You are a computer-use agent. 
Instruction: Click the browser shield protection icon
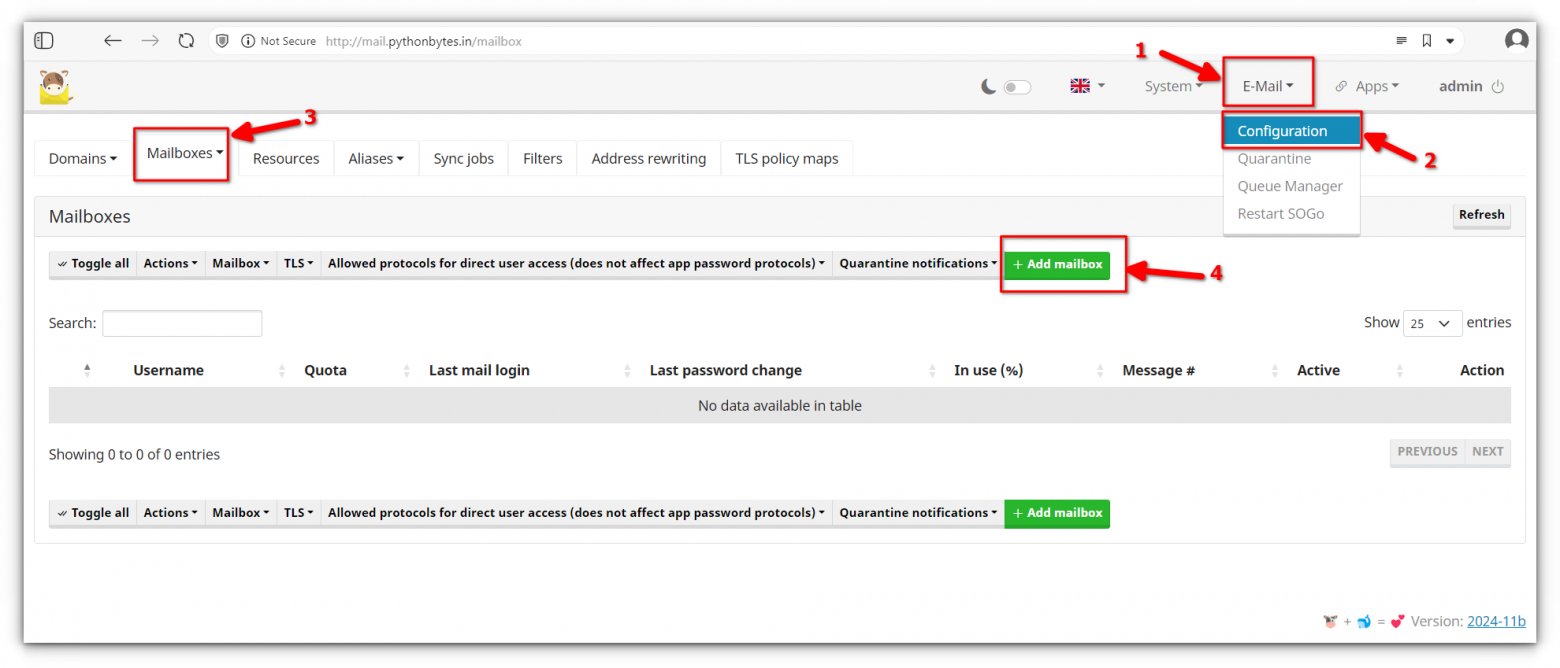click(223, 41)
